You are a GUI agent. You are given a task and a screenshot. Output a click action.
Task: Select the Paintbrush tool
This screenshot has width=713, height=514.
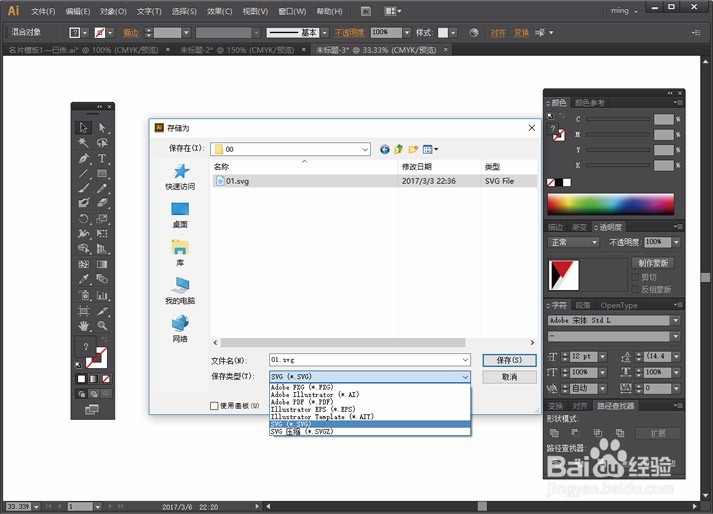(x=83, y=188)
